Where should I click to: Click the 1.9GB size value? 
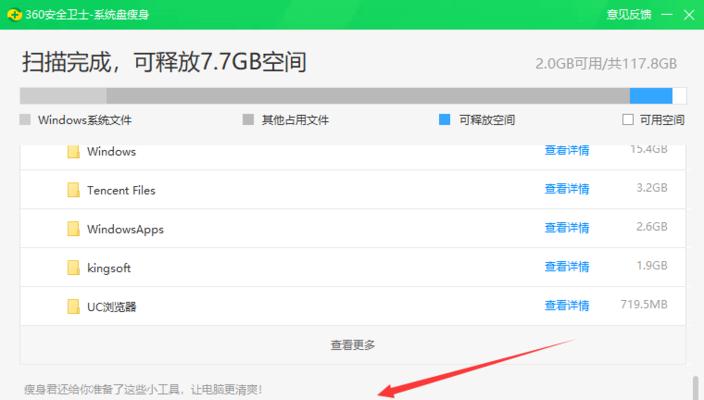(652, 265)
